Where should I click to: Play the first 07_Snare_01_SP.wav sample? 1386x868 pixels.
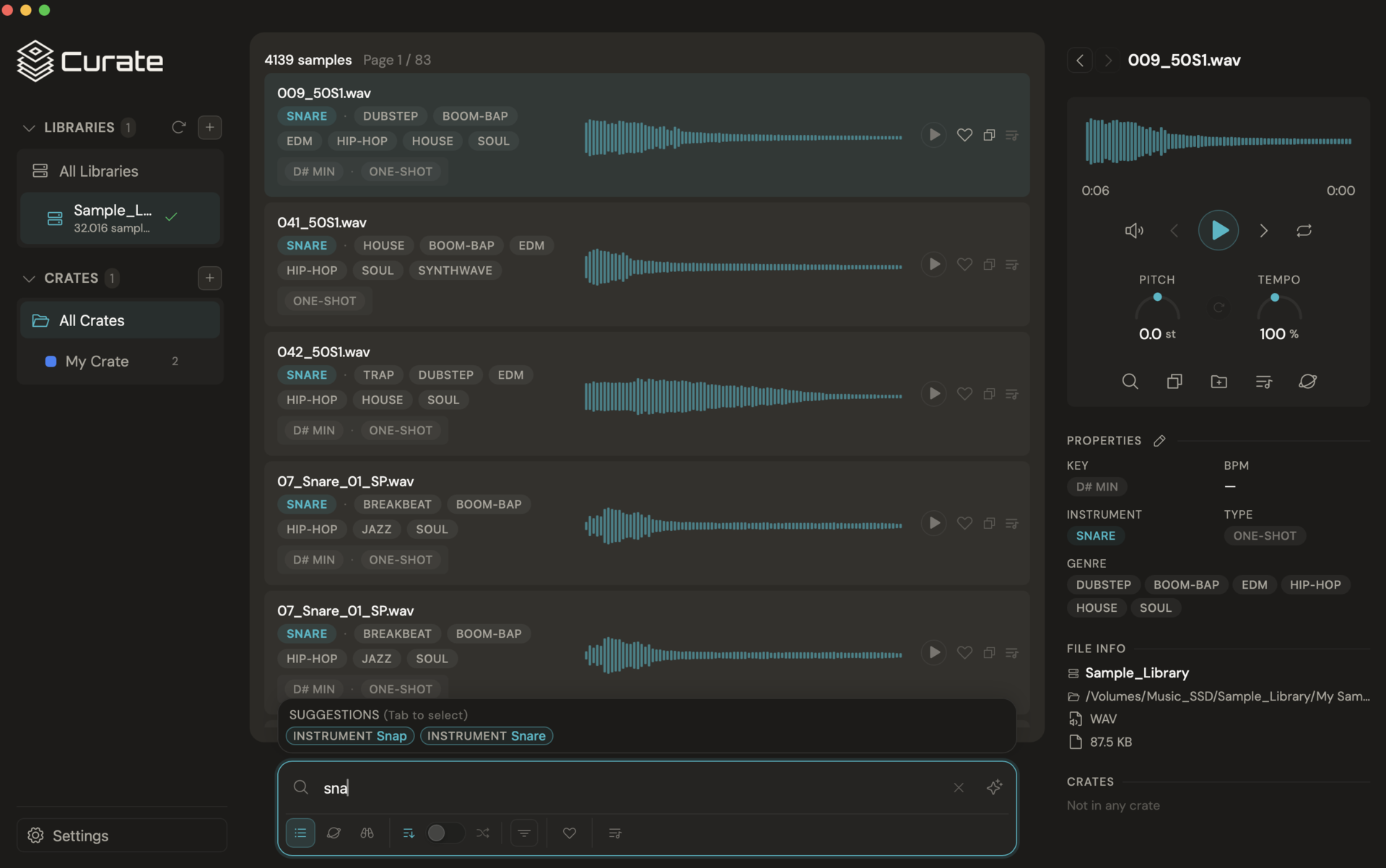tap(934, 522)
